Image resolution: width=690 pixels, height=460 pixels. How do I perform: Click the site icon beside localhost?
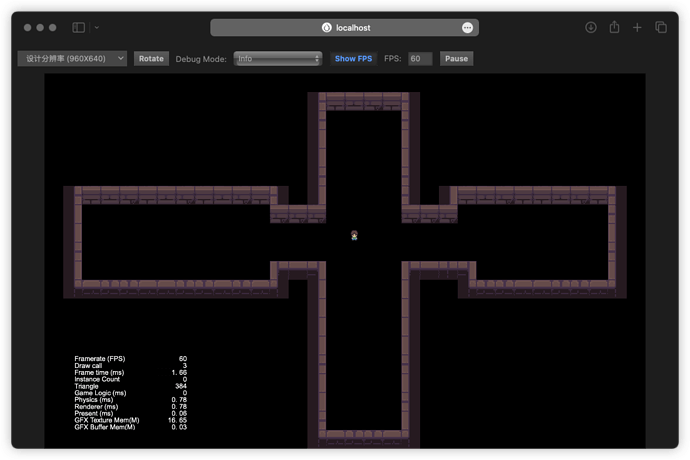(x=327, y=28)
